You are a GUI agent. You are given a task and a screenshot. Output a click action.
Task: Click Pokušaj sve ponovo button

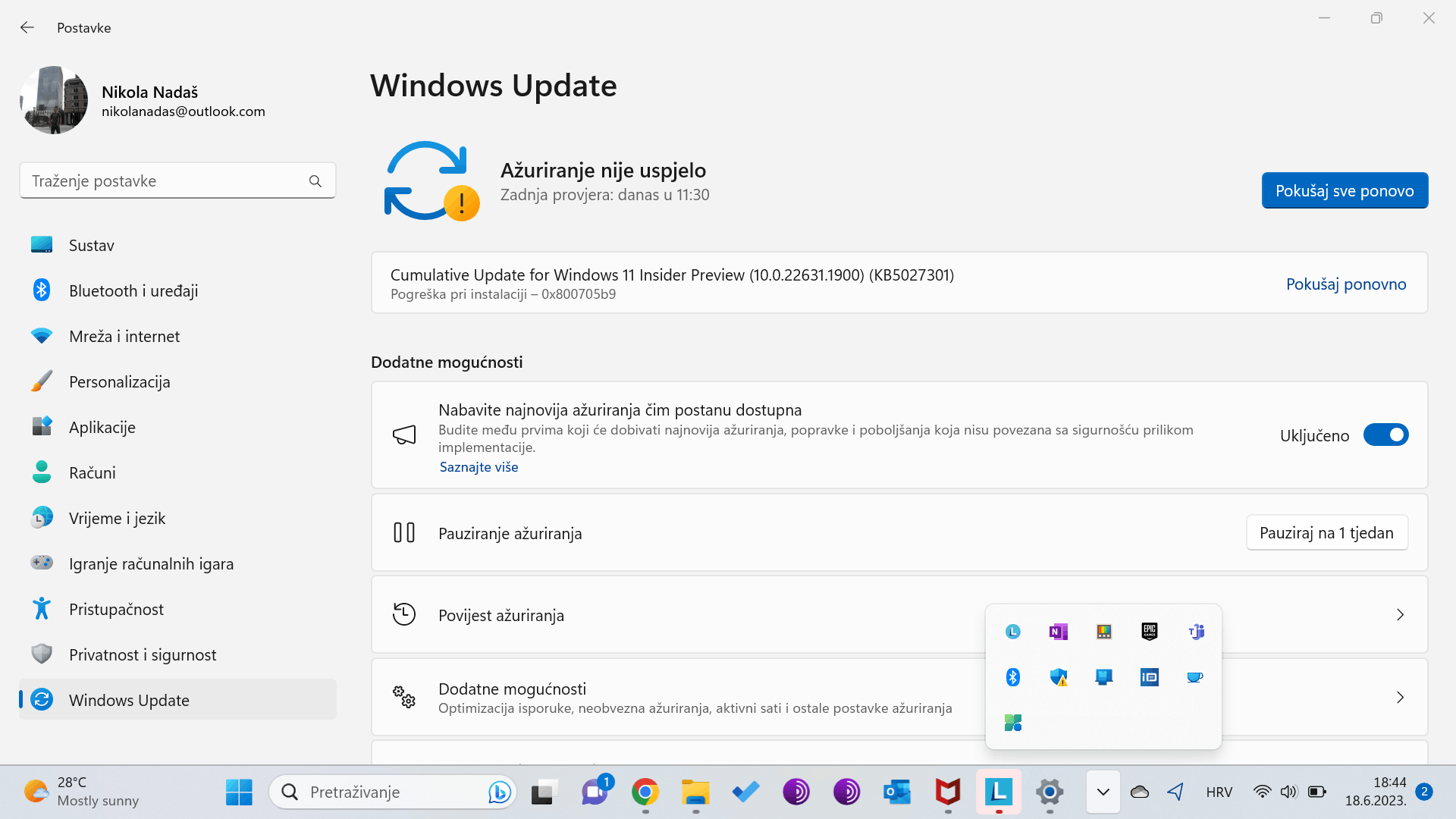[x=1345, y=190]
